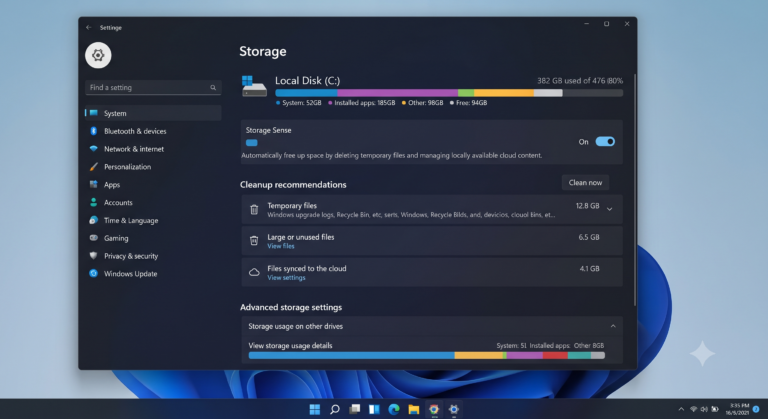Open Gaming settings page
This screenshot has width=768, height=419.
153,238
